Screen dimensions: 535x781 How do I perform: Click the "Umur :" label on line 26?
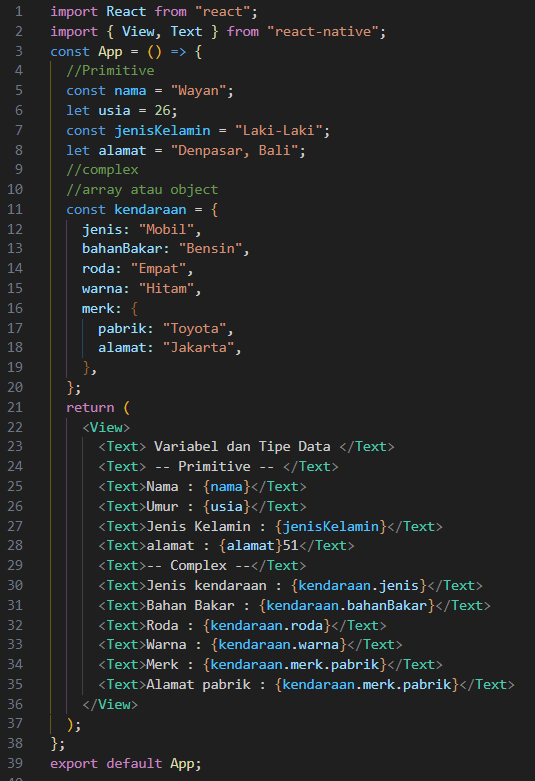170,507
